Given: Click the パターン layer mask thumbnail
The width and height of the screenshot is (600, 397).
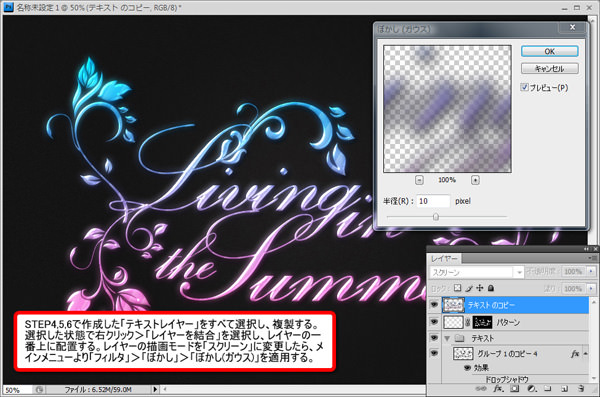Looking at the screenshot, I should pyautogui.click(x=482, y=322).
